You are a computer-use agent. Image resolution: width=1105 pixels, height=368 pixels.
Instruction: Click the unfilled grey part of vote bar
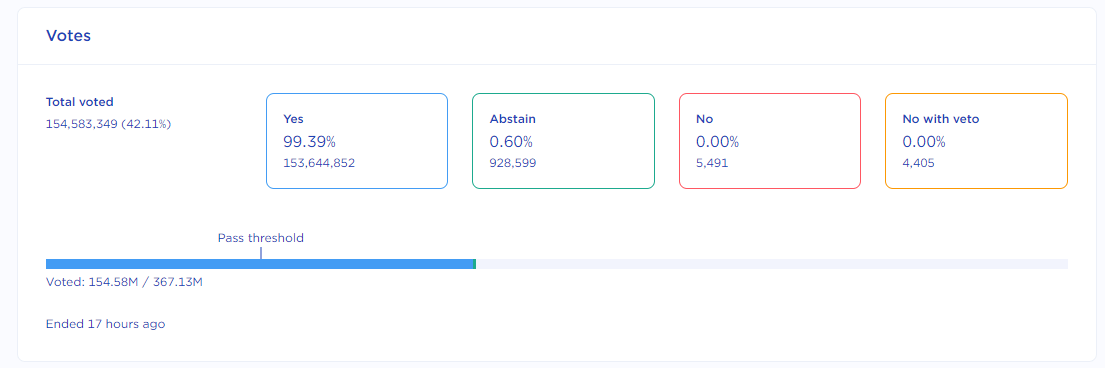pyautogui.click(x=772, y=264)
